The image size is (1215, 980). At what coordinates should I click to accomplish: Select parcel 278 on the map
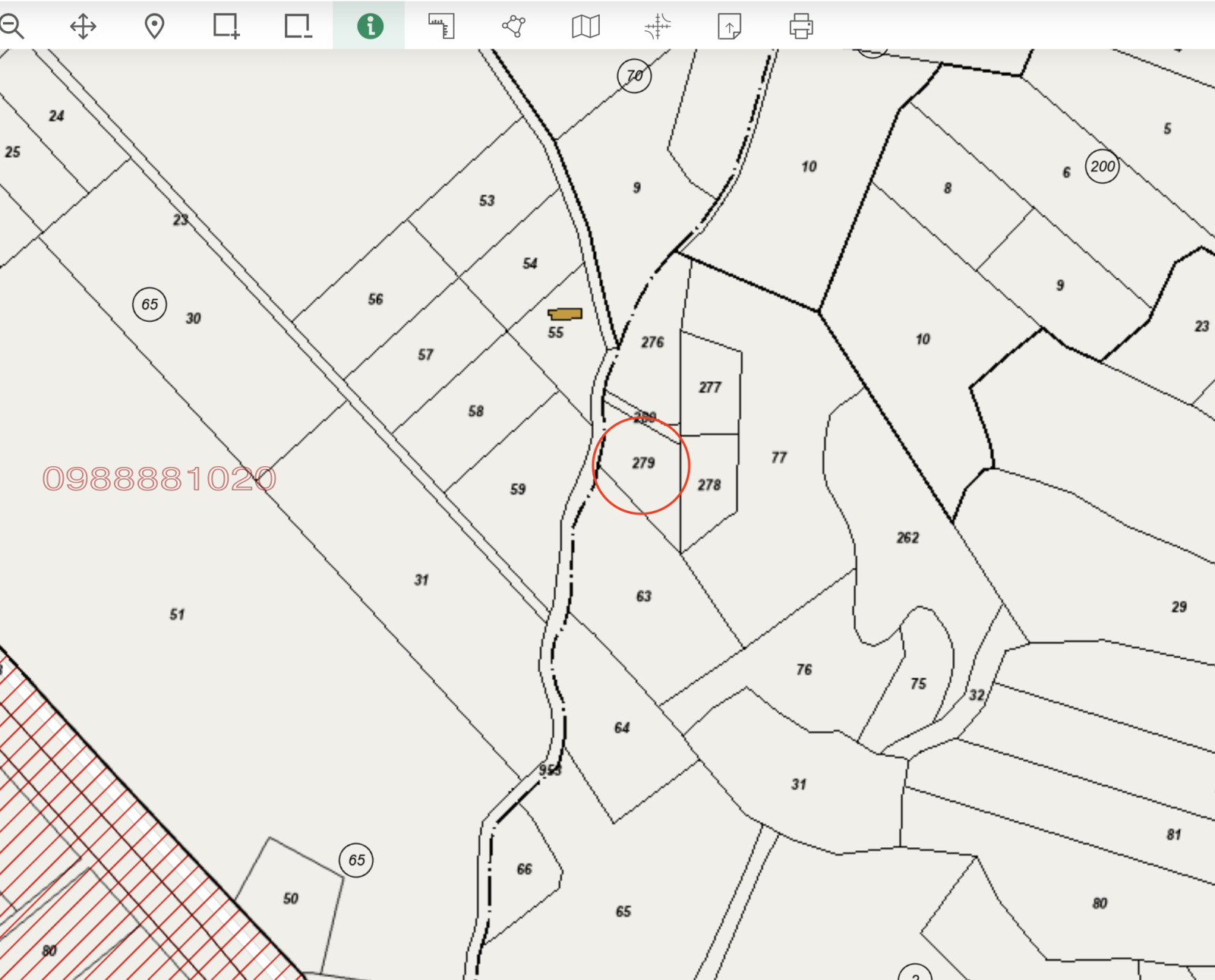709,486
